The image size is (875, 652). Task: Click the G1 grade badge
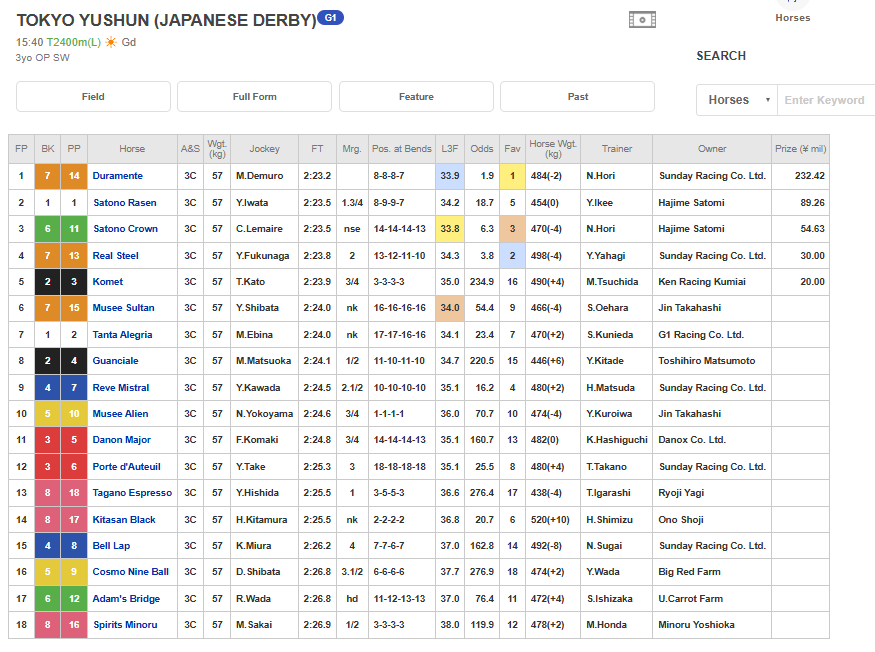tap(330, 18)
